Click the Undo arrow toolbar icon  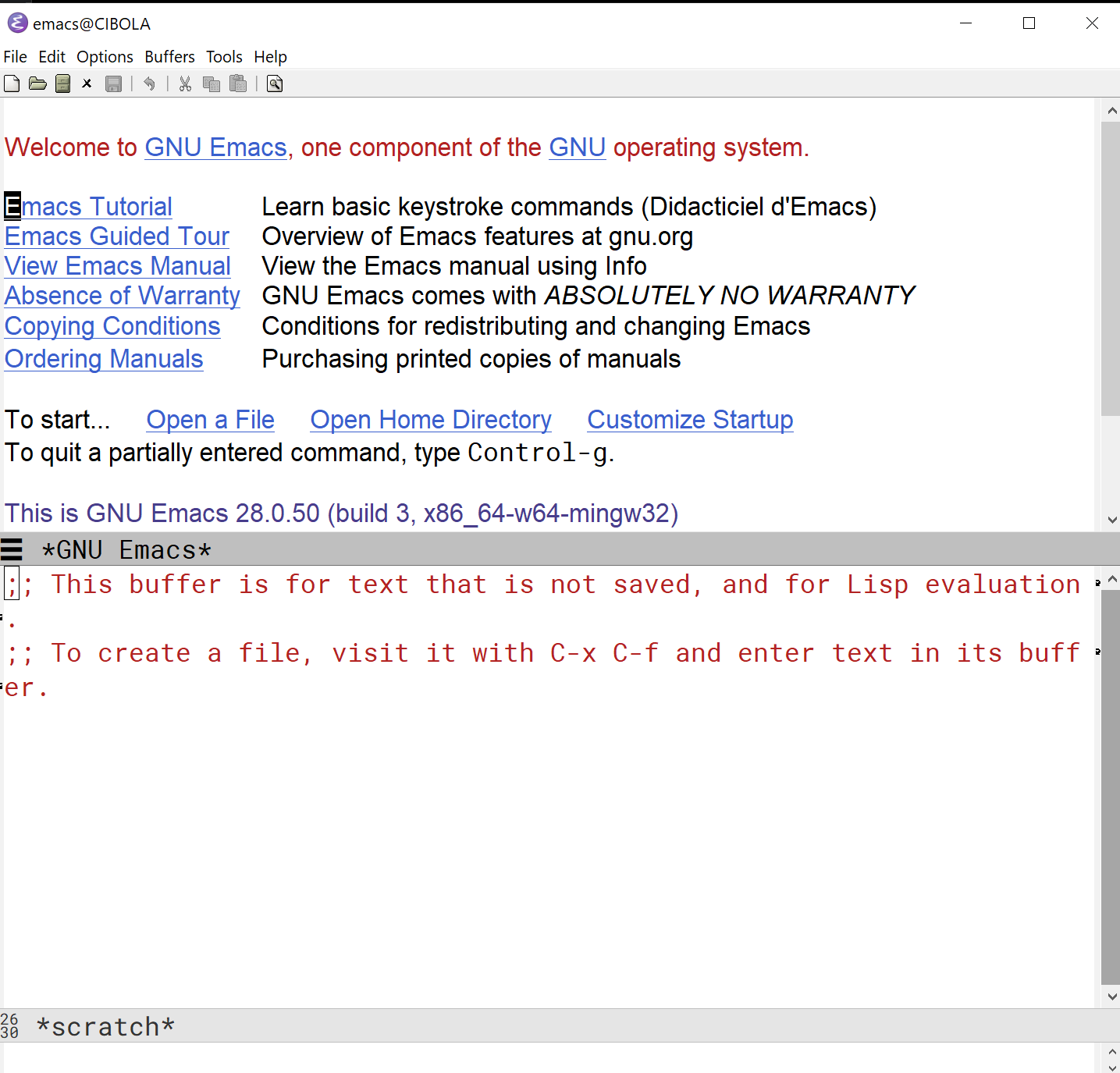[149, 83]
